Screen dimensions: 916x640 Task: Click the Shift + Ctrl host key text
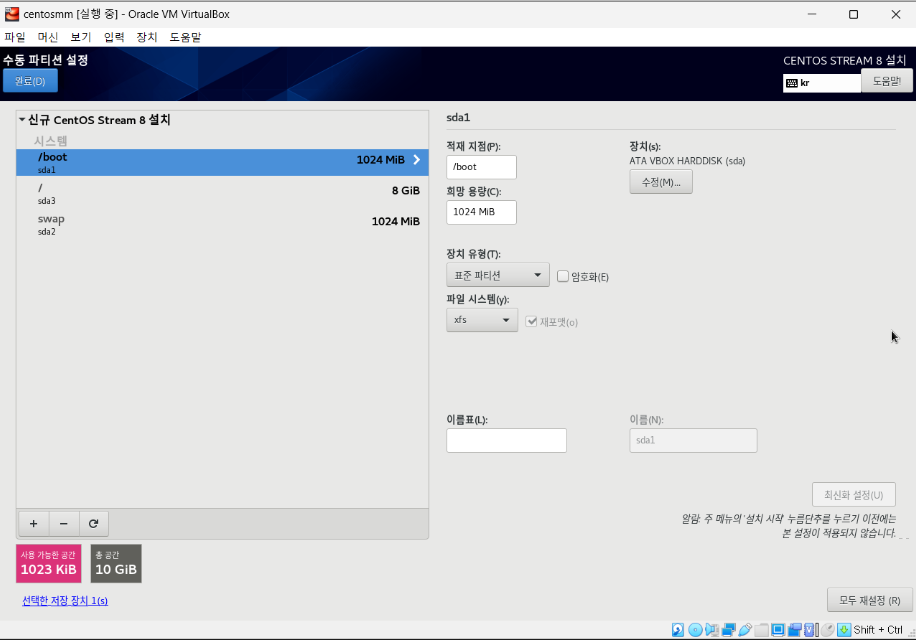(877, 629)
